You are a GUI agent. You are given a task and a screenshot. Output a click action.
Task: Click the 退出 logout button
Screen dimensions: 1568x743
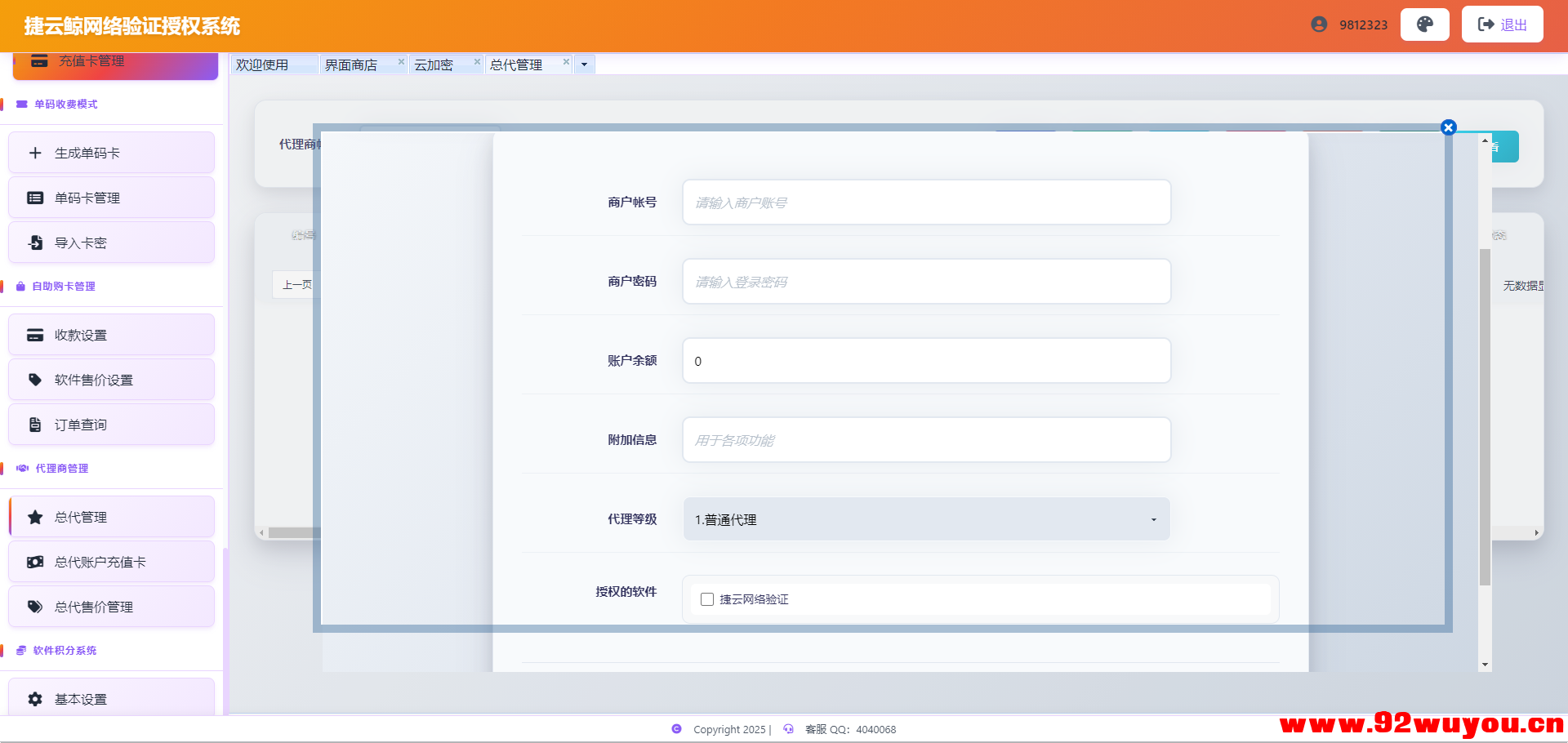(1502, 24)
